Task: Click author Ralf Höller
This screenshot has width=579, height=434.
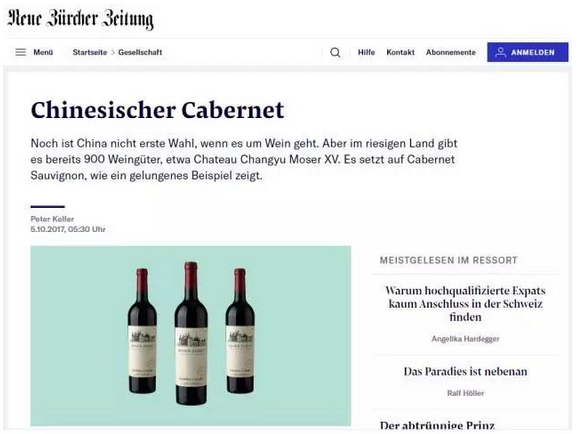Action: [465, 393]
